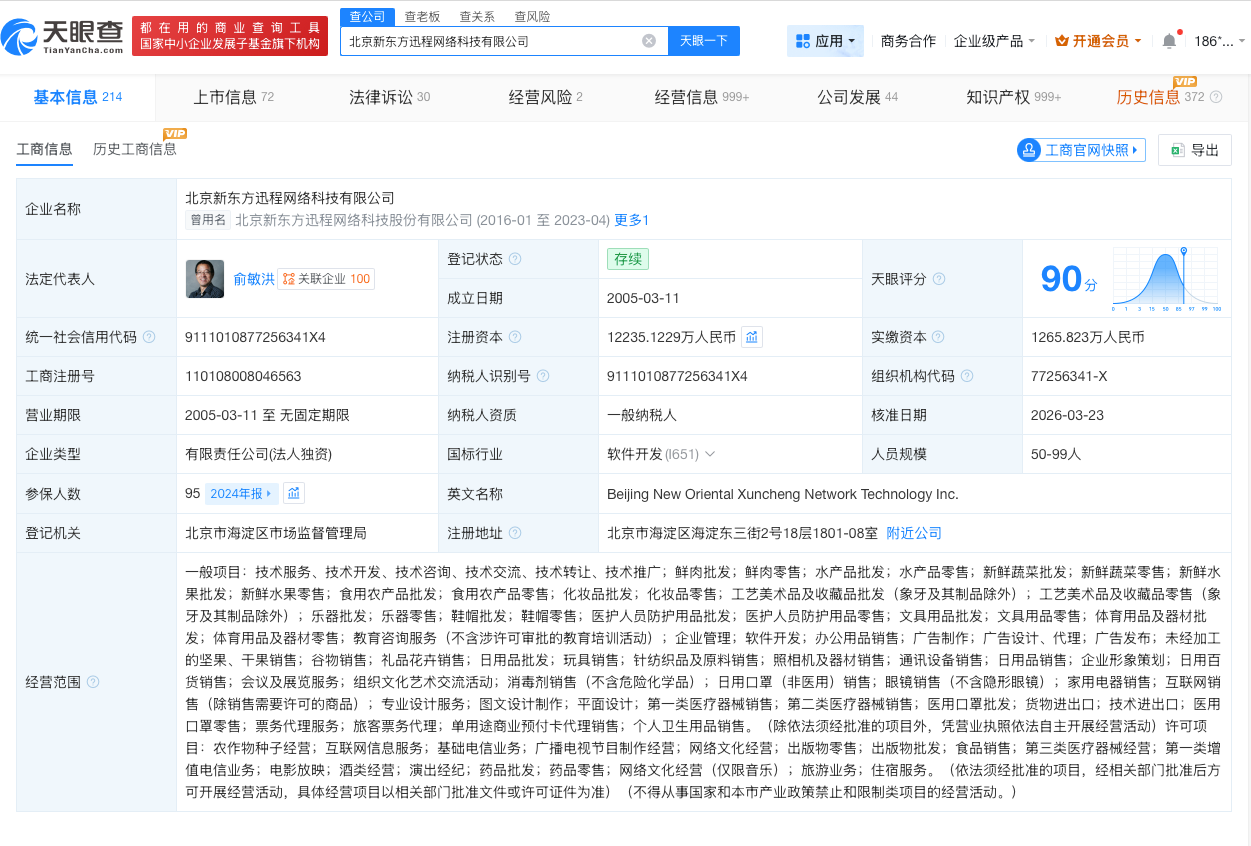Switch to the 知识产权 tab
Screen dimensions: 1251x846
1013,97
